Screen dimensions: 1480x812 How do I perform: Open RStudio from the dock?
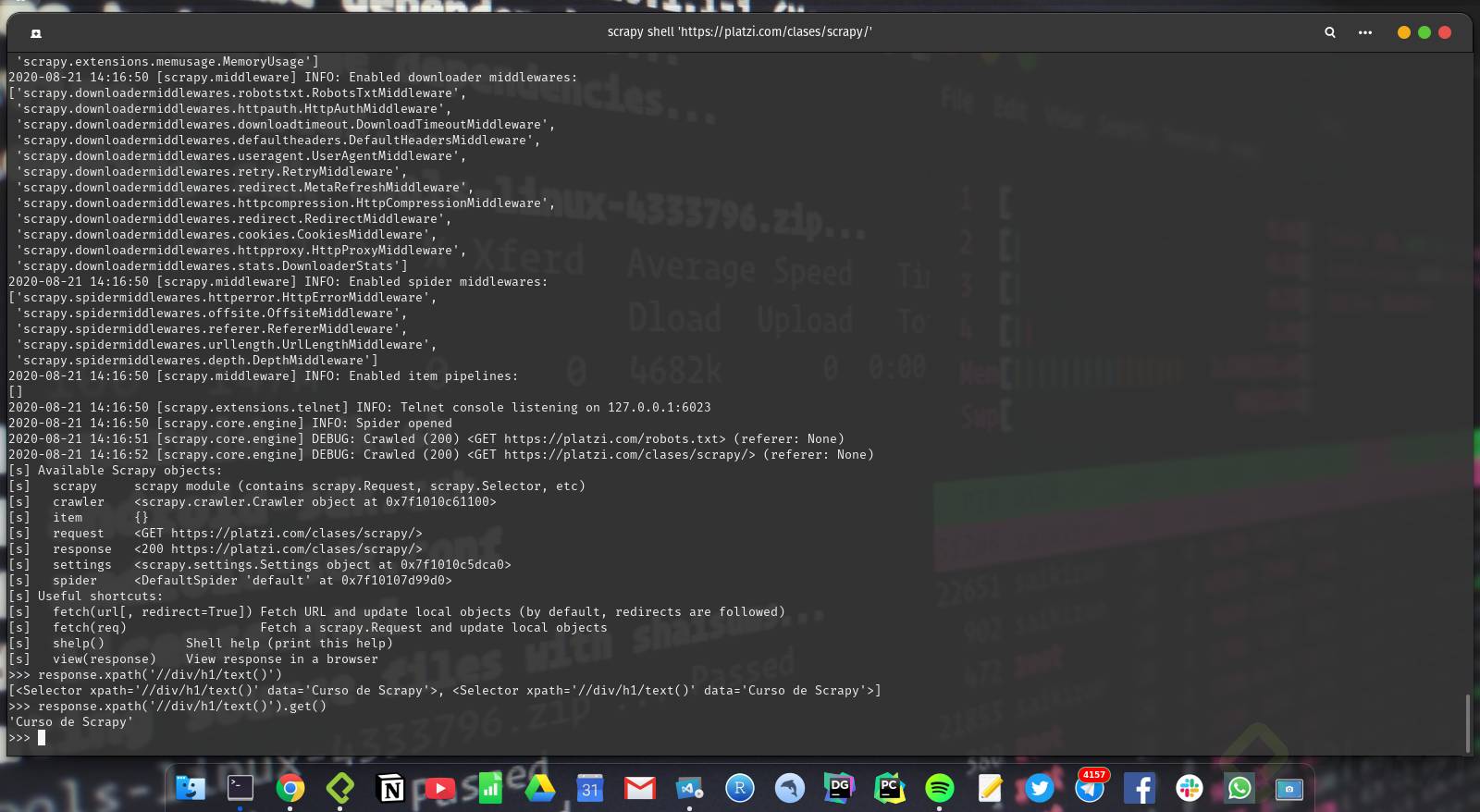pos(740,788)
